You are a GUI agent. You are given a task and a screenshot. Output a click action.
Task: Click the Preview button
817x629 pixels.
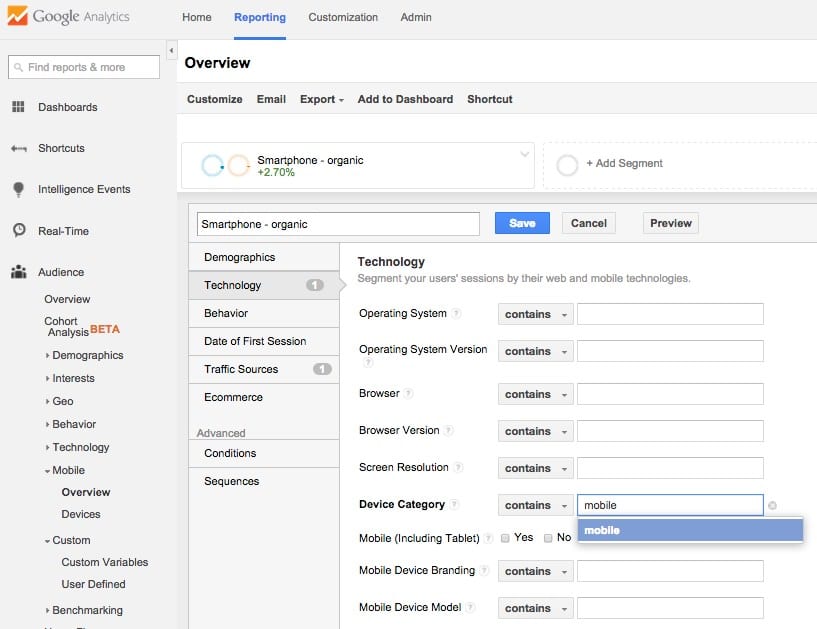click(x=670, y=223)
